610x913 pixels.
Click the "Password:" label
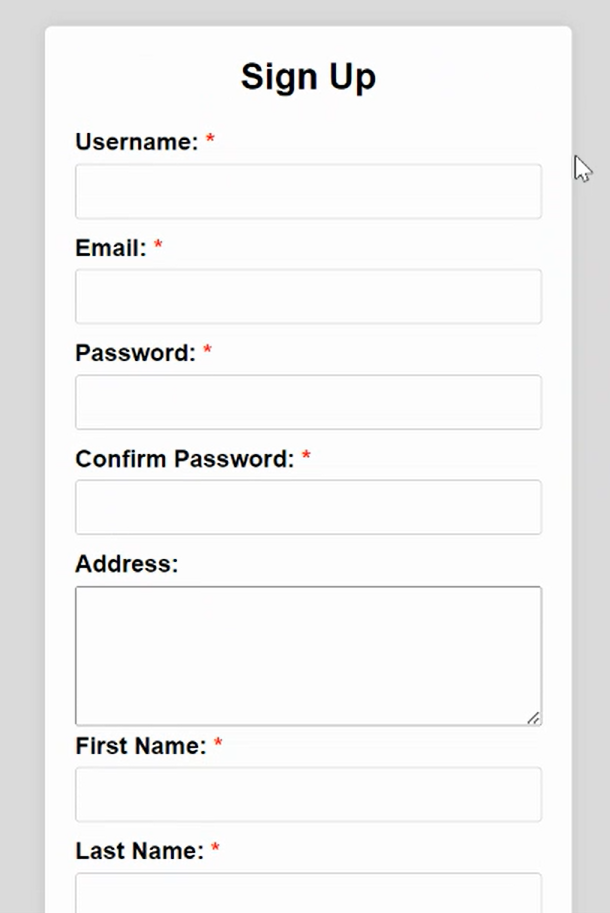click(x=135, y=353)
